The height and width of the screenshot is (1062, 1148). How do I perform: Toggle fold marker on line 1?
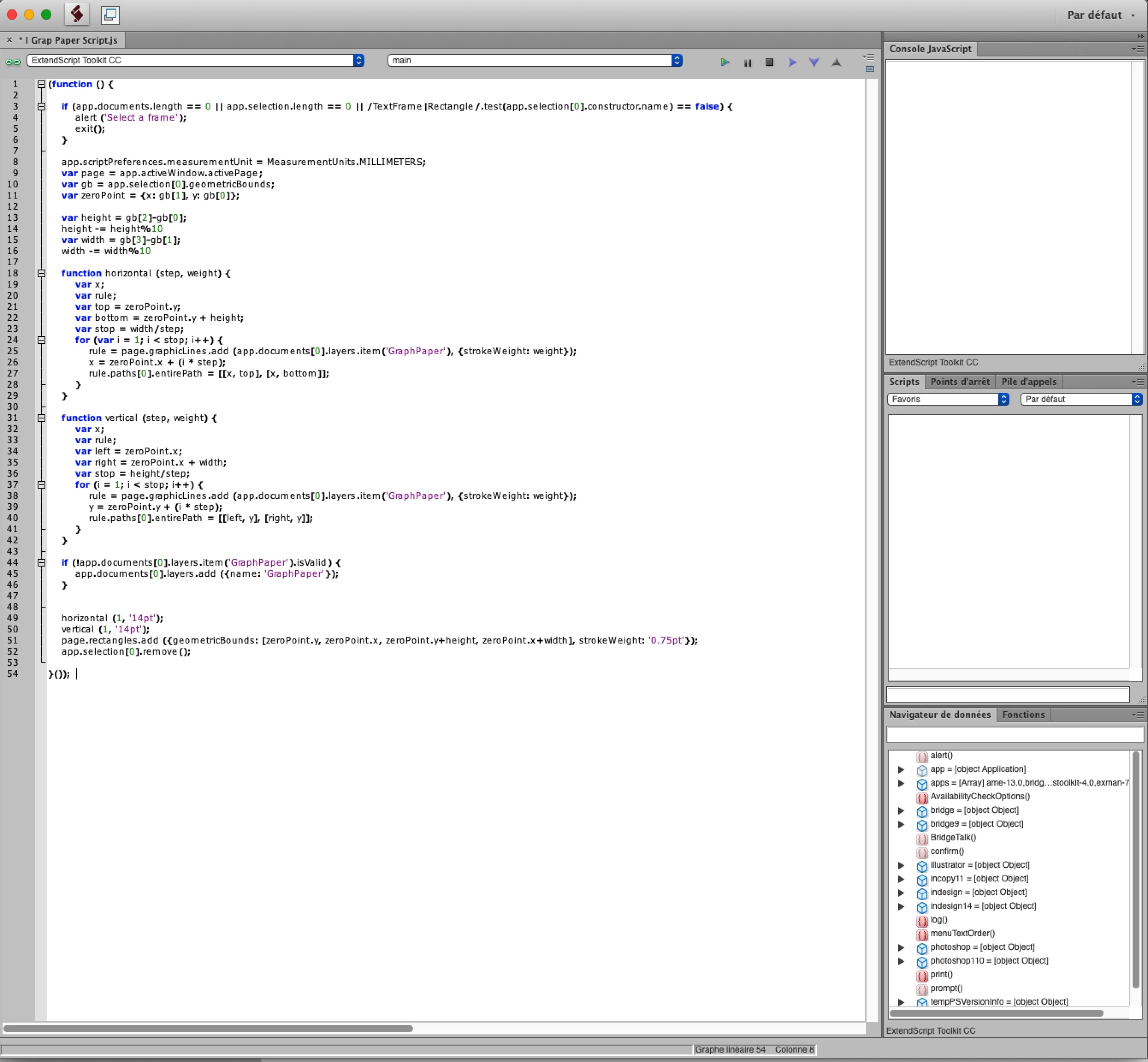pyautogui.click(x=41, y=84)
